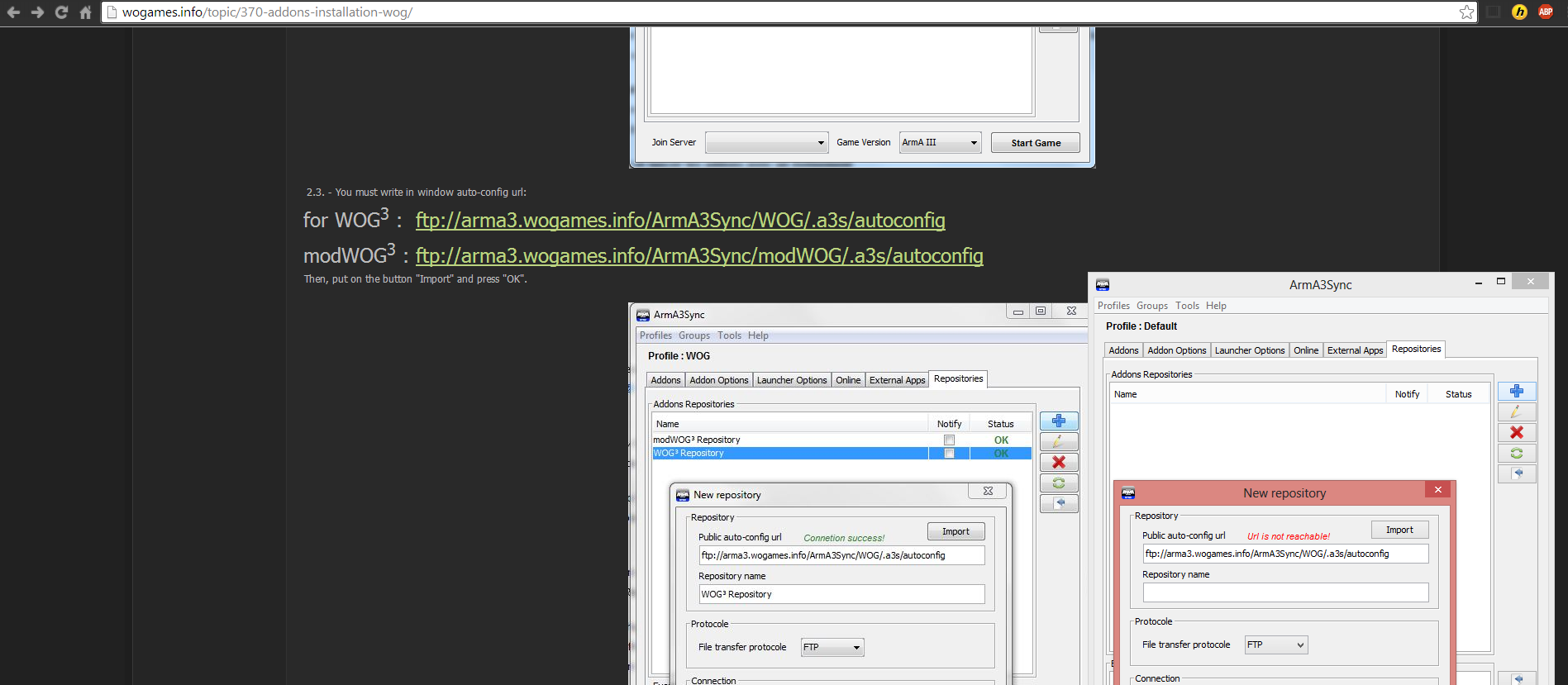The width and height of the screenshot is (1568, 685).
Task: Select modWOG³ Repository row
Action: [841, 440]
